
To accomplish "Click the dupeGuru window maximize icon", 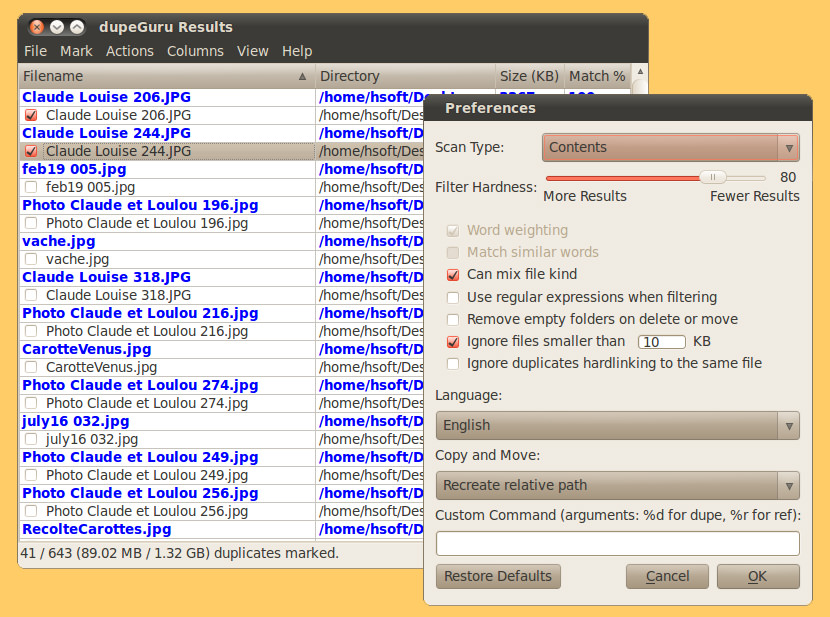I will click(77, 27).
